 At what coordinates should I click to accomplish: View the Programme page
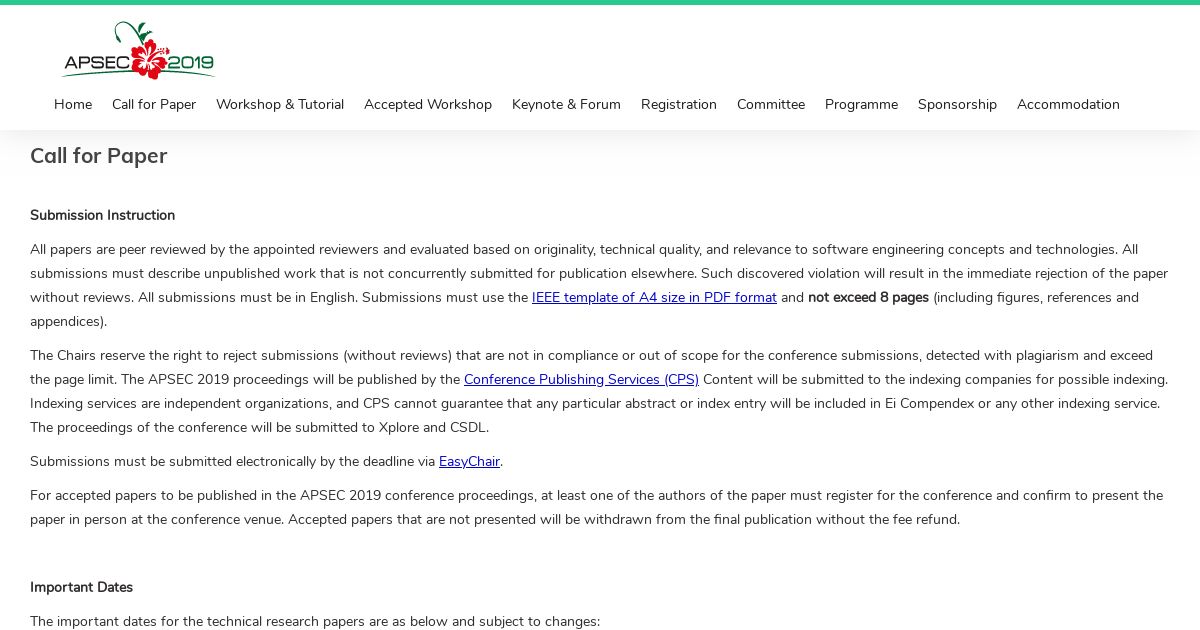tap(861, 104)
